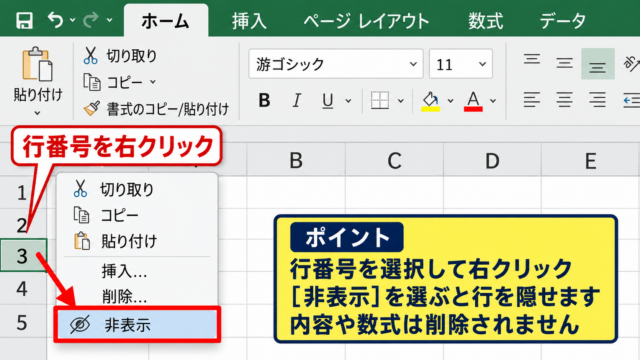
Task: Select column B header
Action: (296, 160)
